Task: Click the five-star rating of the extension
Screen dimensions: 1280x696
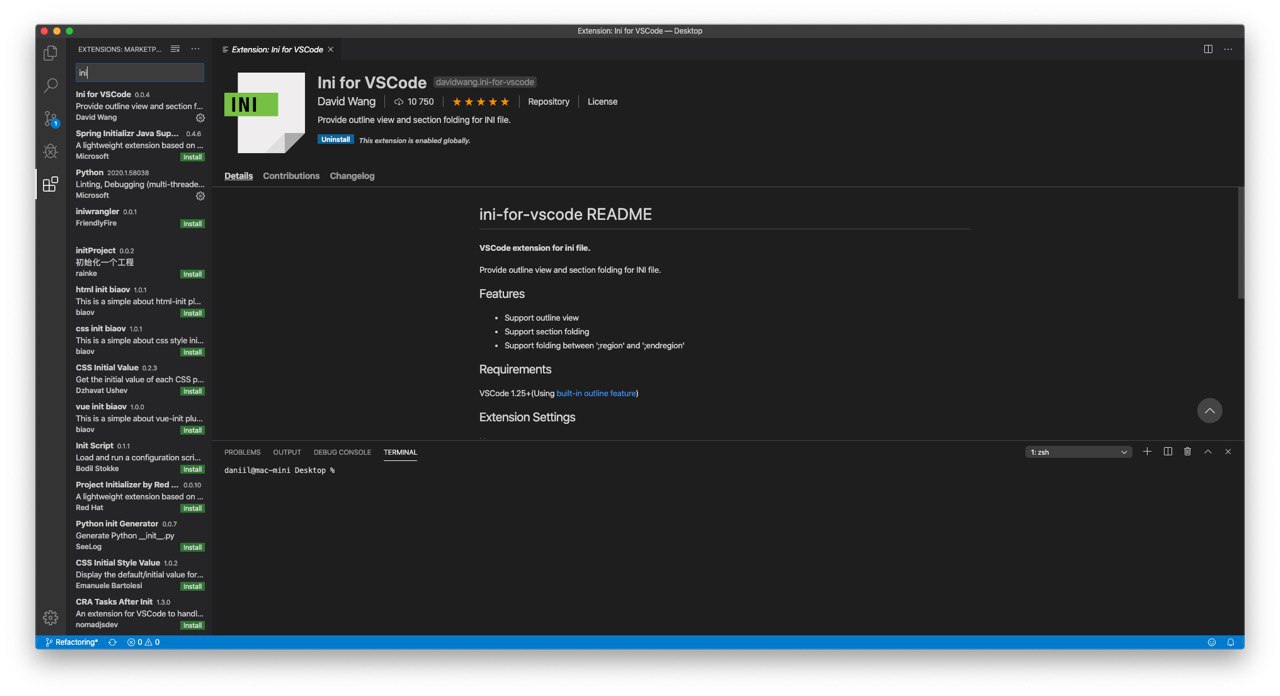Action: pos(480,102)
